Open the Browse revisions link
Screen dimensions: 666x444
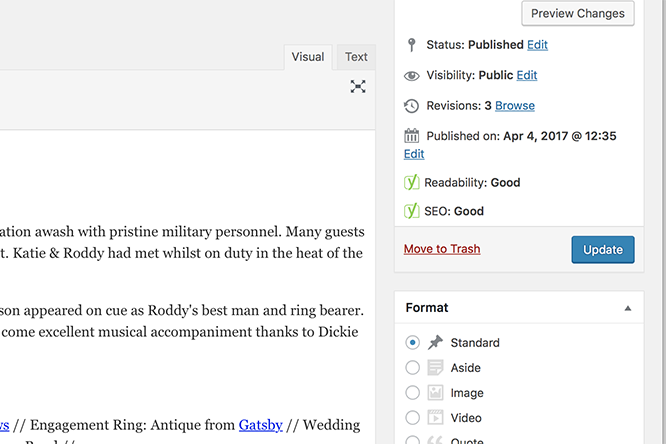point(515,106)
